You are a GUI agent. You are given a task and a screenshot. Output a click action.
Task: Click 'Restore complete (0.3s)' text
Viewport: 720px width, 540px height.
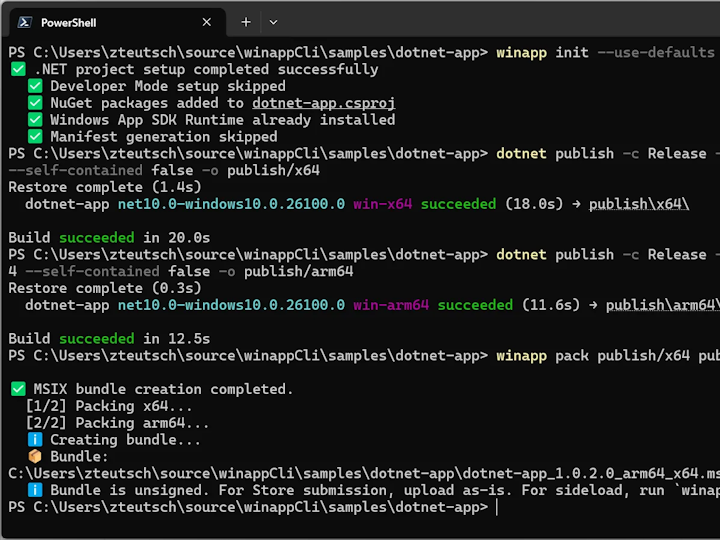(x=105, y=288)
